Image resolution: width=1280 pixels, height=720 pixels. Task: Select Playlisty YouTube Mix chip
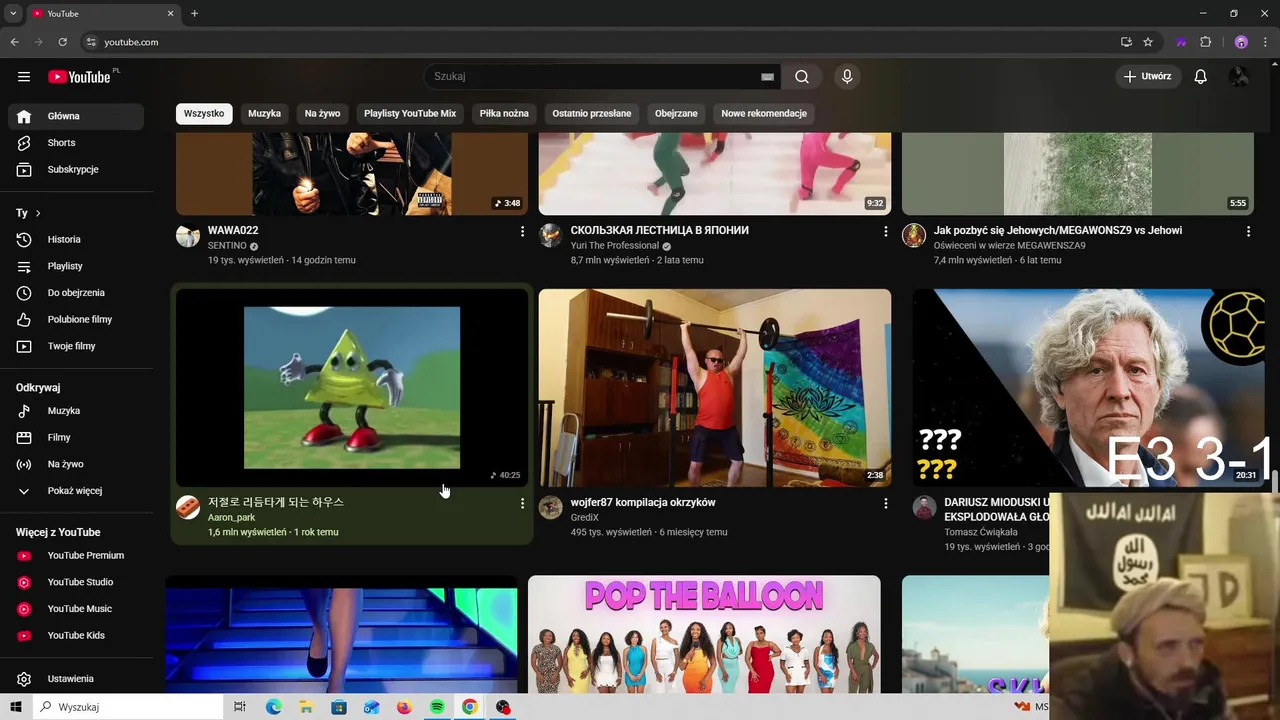410,114
